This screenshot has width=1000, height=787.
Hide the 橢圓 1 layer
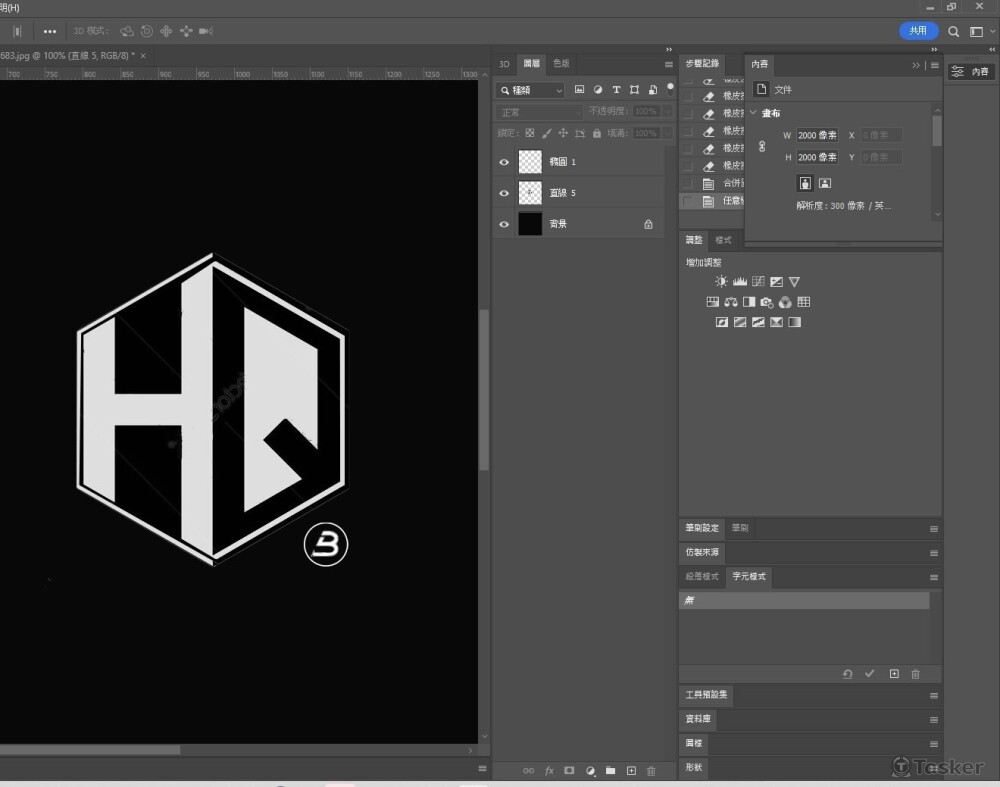pyautogui.click(x=504, y=162)
